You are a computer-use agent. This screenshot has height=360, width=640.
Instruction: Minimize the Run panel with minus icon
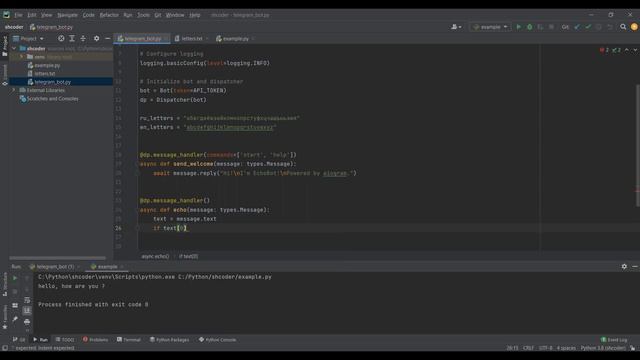click(x=635, y=267)
